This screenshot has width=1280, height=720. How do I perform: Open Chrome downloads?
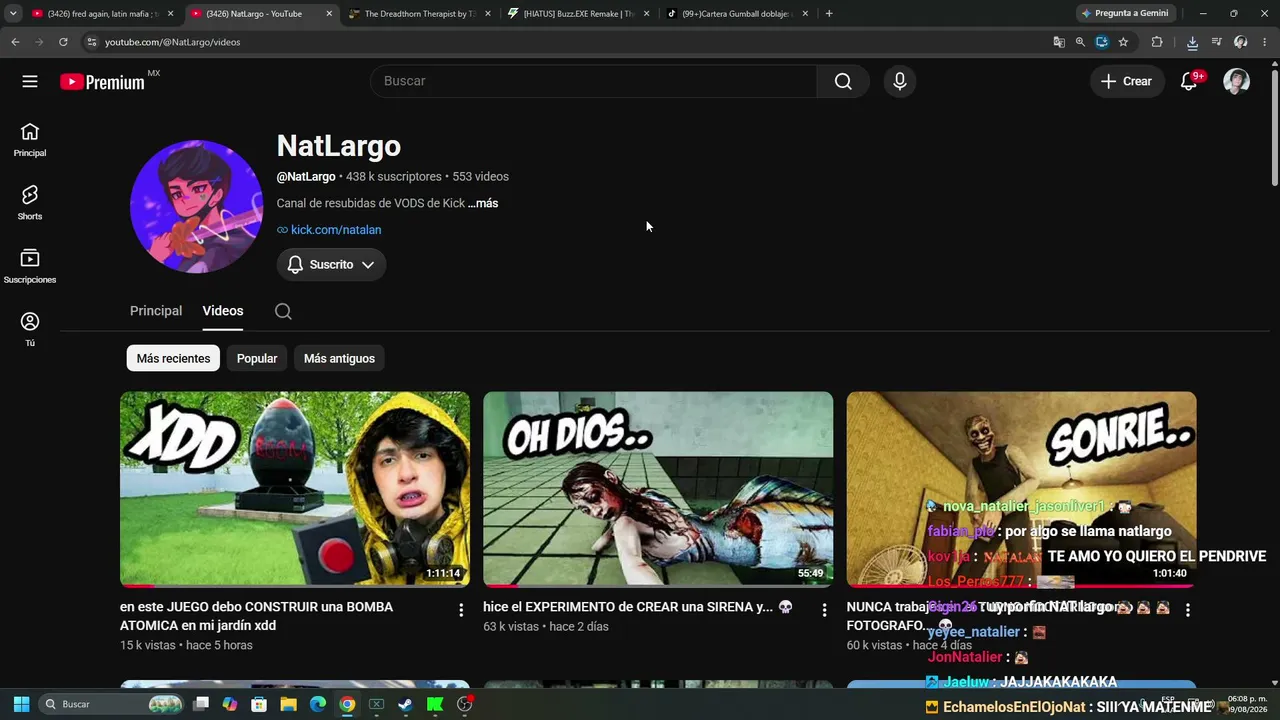point(1192,42)
